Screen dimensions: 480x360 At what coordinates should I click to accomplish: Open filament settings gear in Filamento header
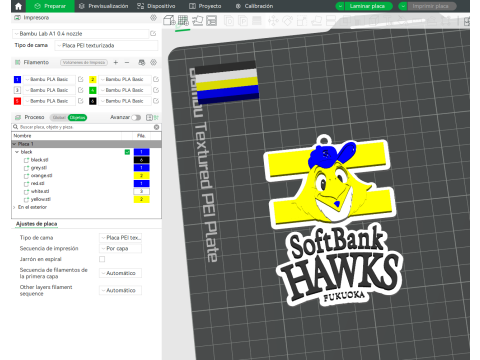[153, 62]
